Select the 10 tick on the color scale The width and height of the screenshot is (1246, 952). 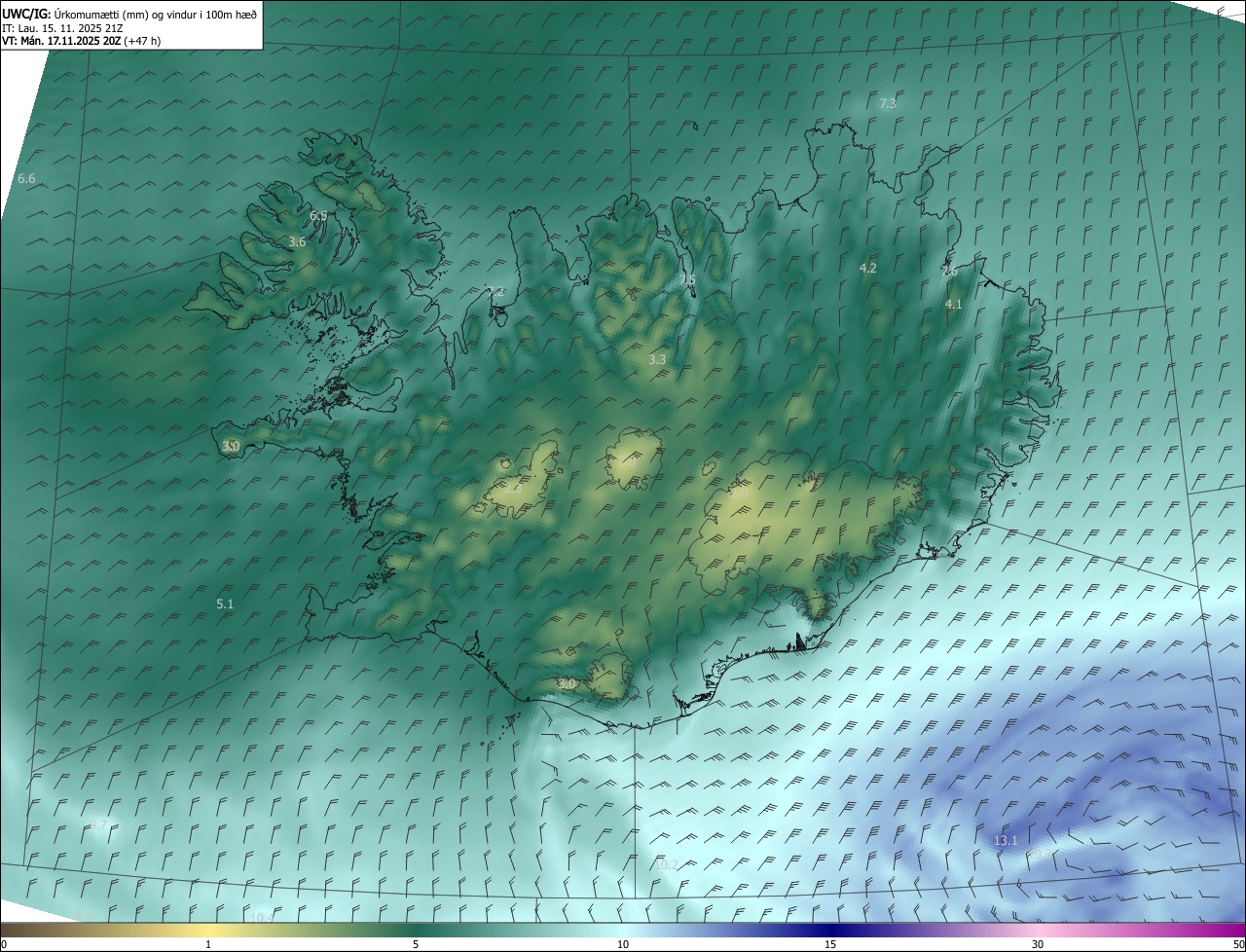(623, 944)
